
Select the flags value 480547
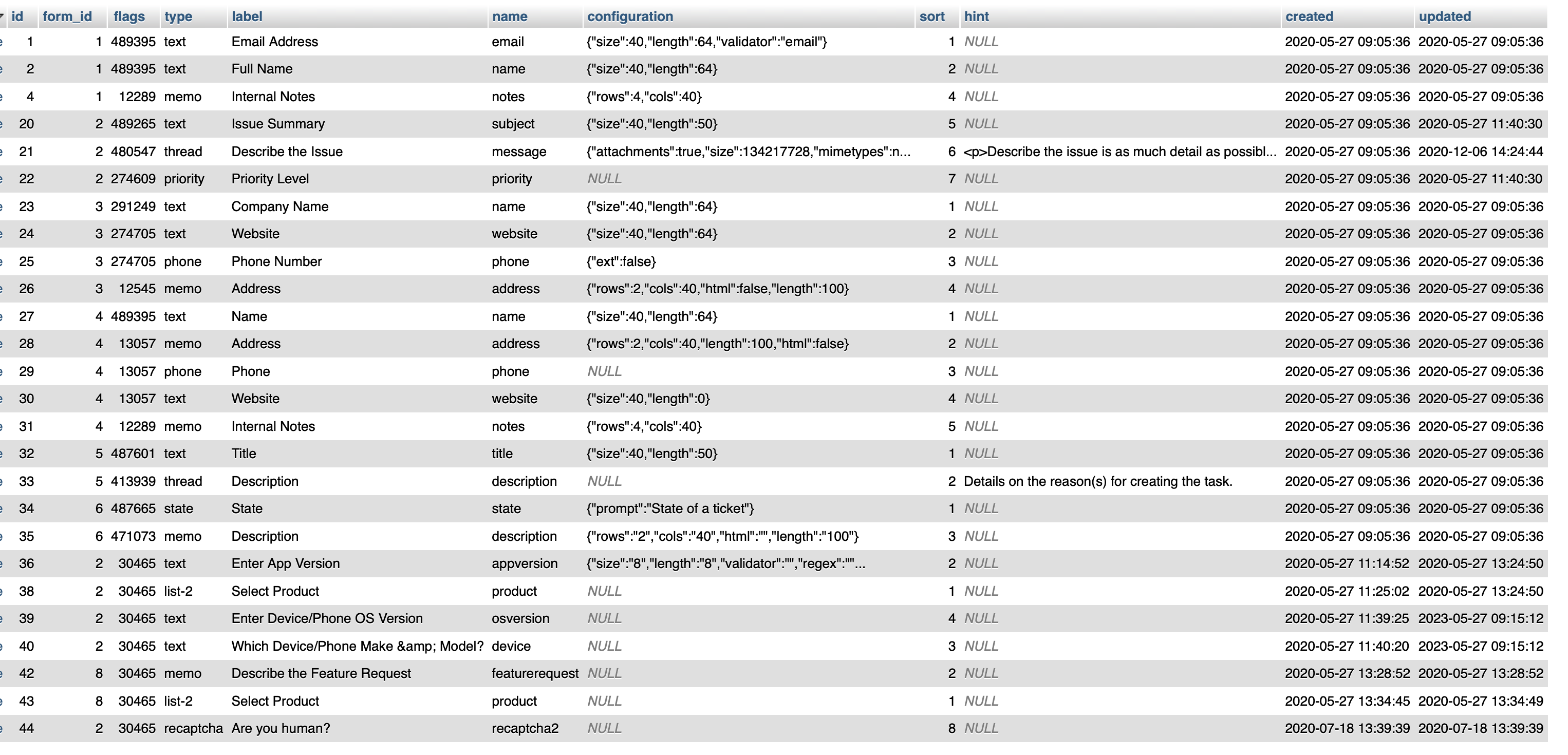pyautogui.click(x=133, y=152)
